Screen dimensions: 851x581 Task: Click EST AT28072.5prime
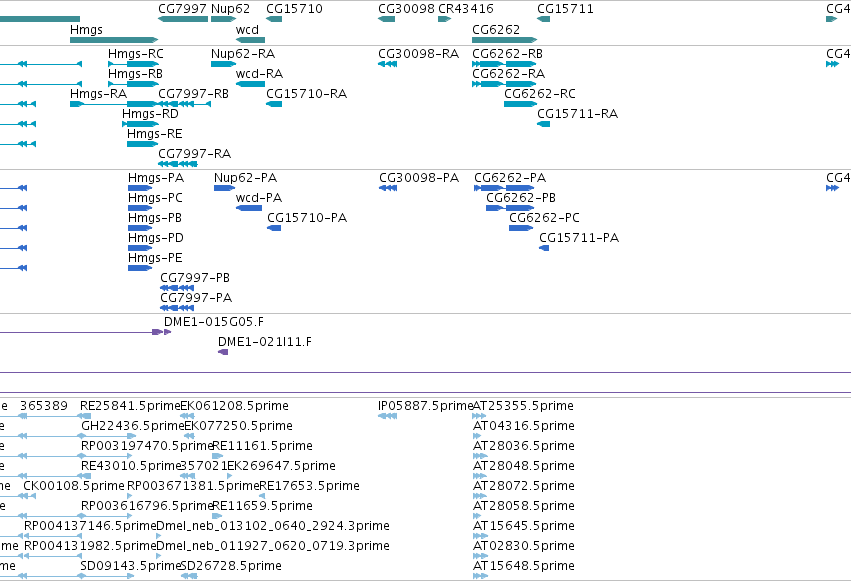point(524,487)
